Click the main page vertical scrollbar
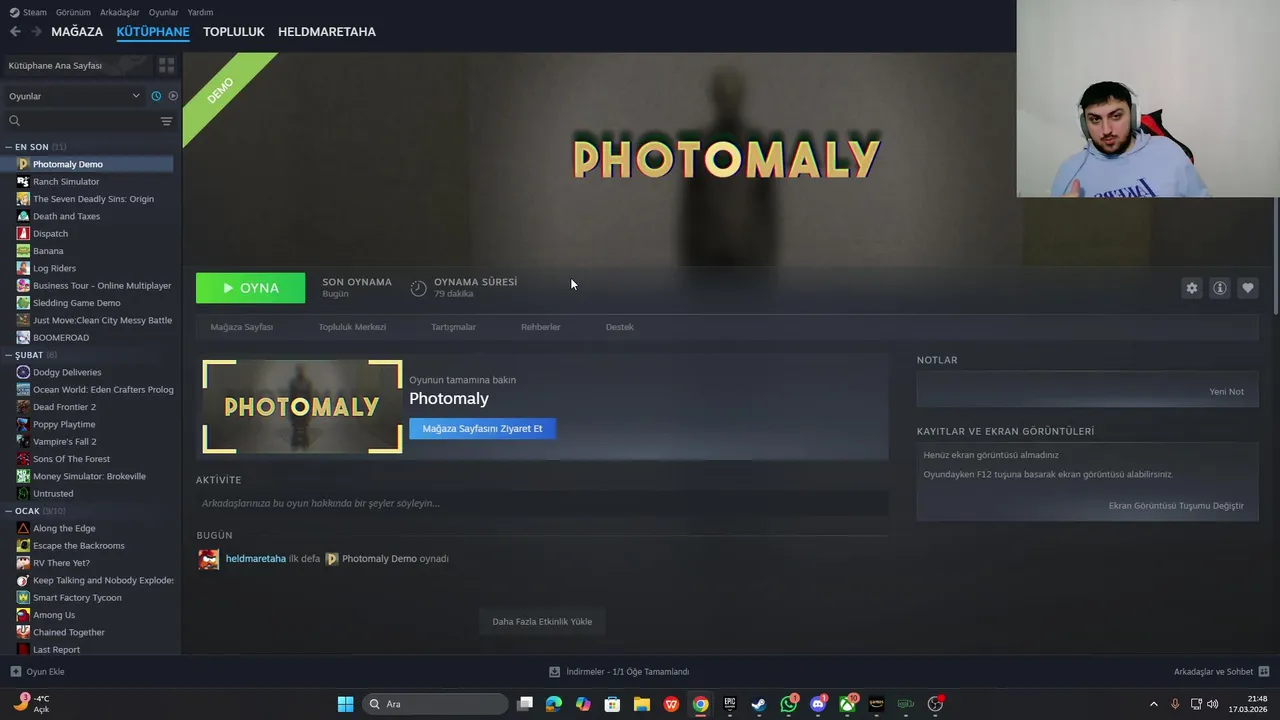 click(x=1275, y=258)
